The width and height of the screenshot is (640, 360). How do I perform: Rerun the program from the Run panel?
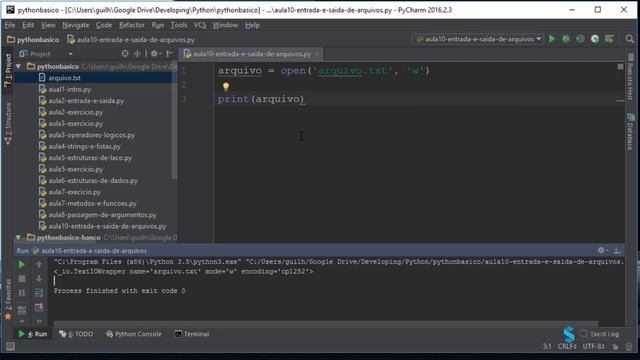[x=22, y=264]
